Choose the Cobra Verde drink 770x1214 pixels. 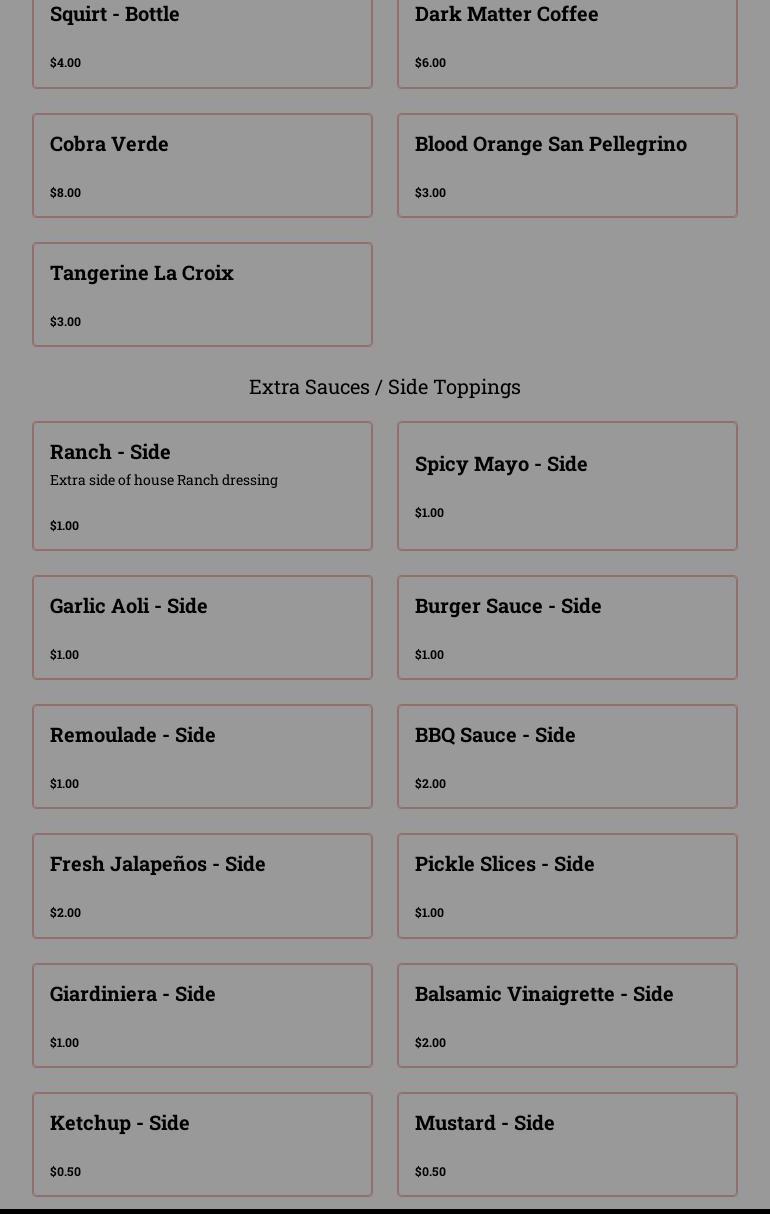tap(202, 165)
